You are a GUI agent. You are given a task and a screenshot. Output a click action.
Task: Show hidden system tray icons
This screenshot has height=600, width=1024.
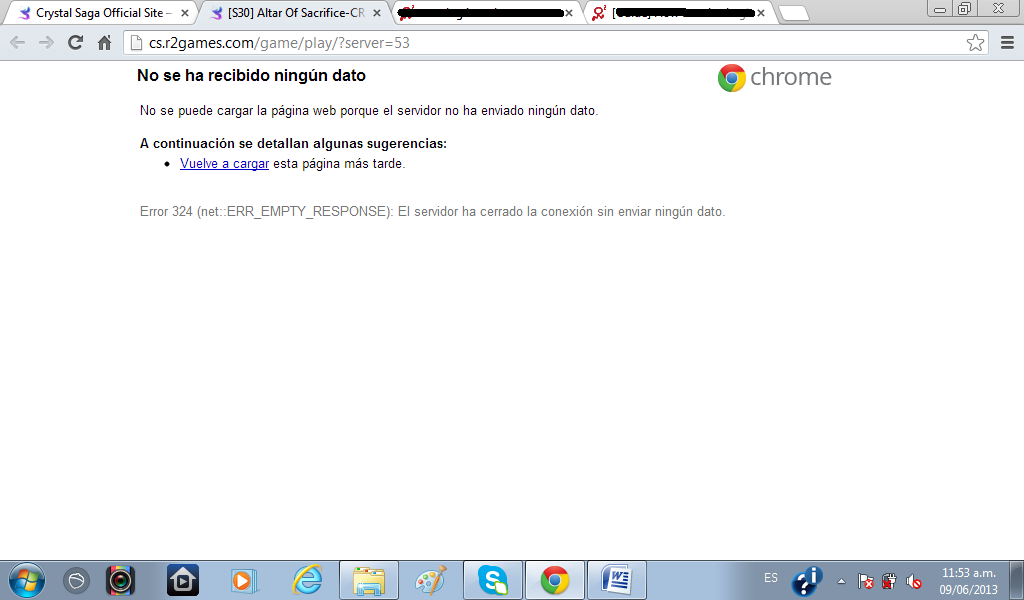[841, 581]
